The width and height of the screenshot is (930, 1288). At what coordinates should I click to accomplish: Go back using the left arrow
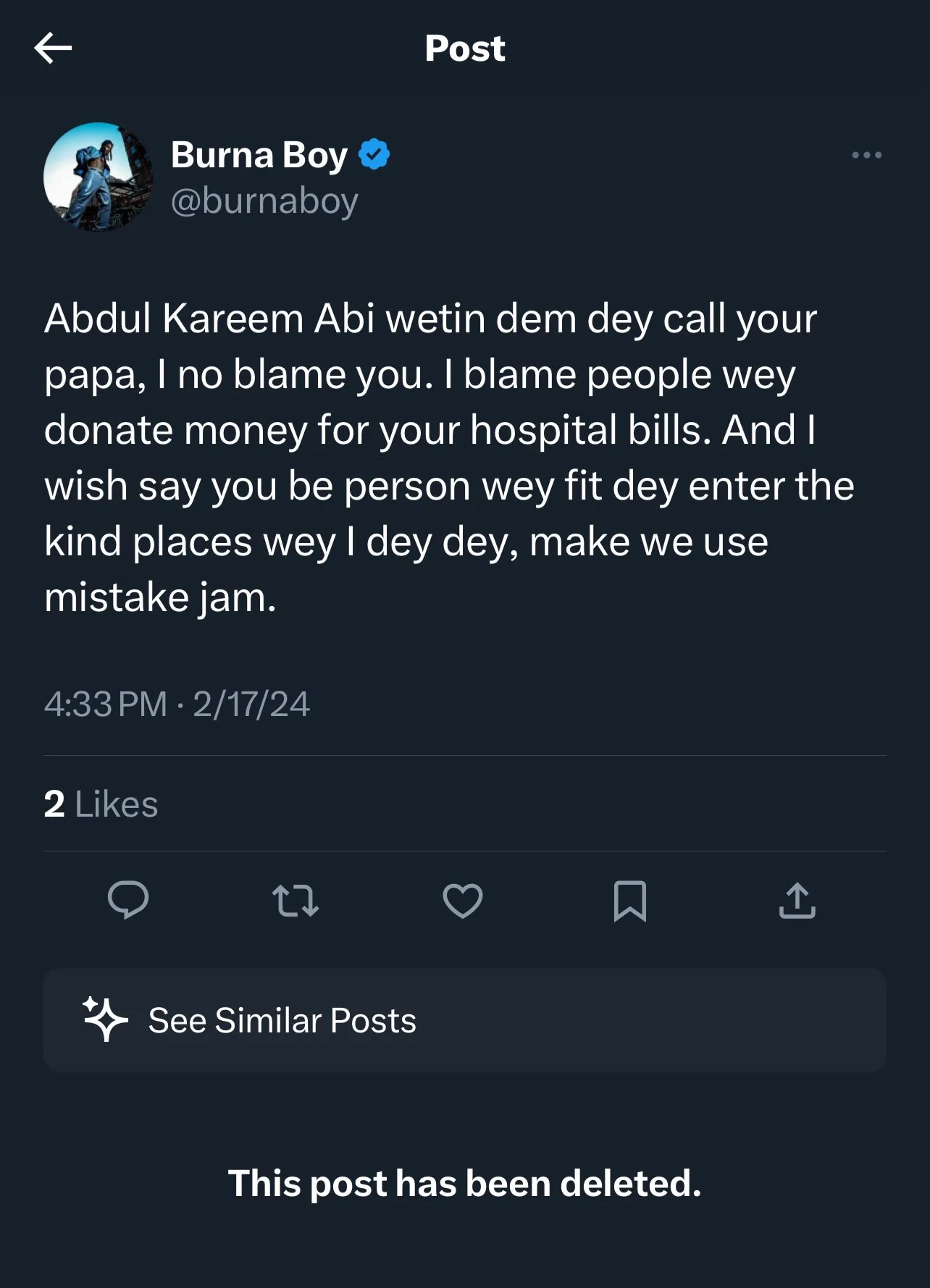(53, 49)
